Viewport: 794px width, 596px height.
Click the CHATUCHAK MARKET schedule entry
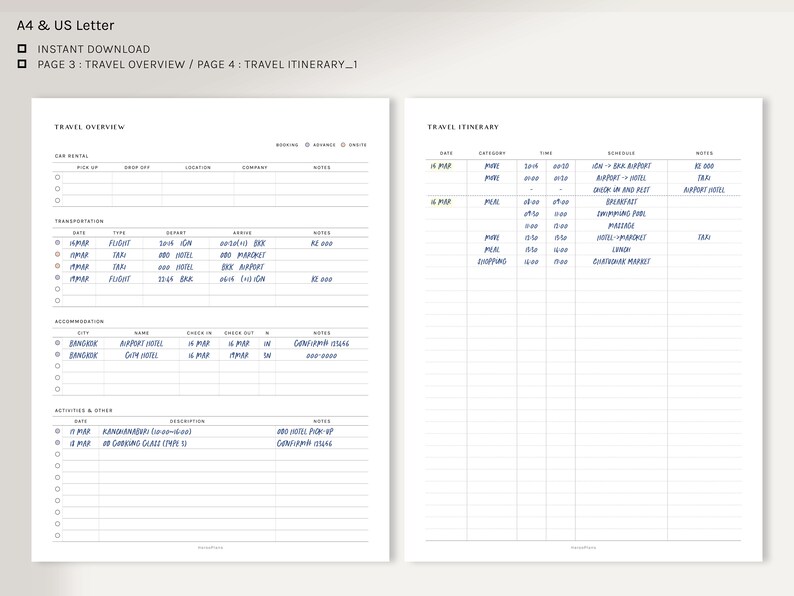pos(621,262)
